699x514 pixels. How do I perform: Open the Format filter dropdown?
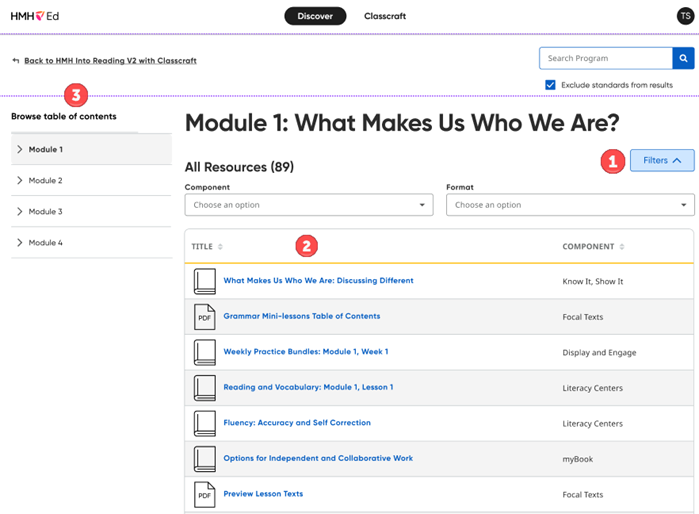(570, 205)
